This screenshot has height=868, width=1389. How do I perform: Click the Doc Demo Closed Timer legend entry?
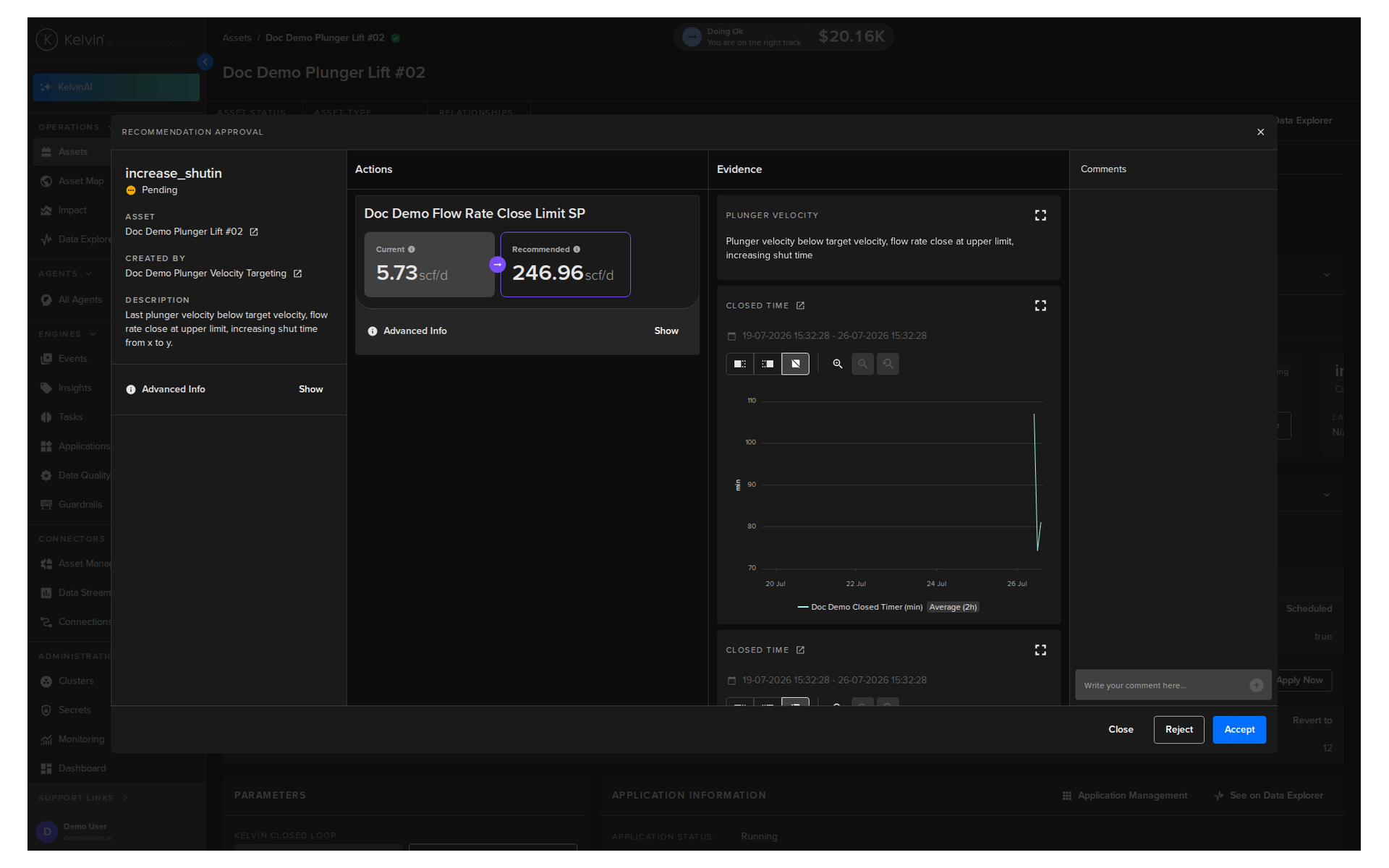(859, 608)
